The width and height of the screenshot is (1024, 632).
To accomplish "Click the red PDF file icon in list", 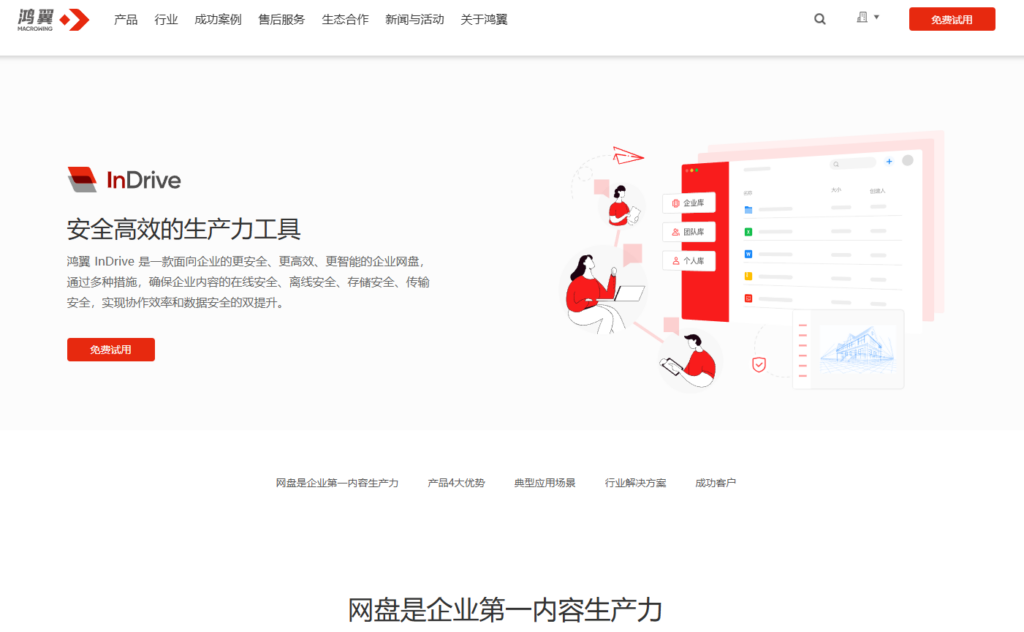I will point(748,298).
